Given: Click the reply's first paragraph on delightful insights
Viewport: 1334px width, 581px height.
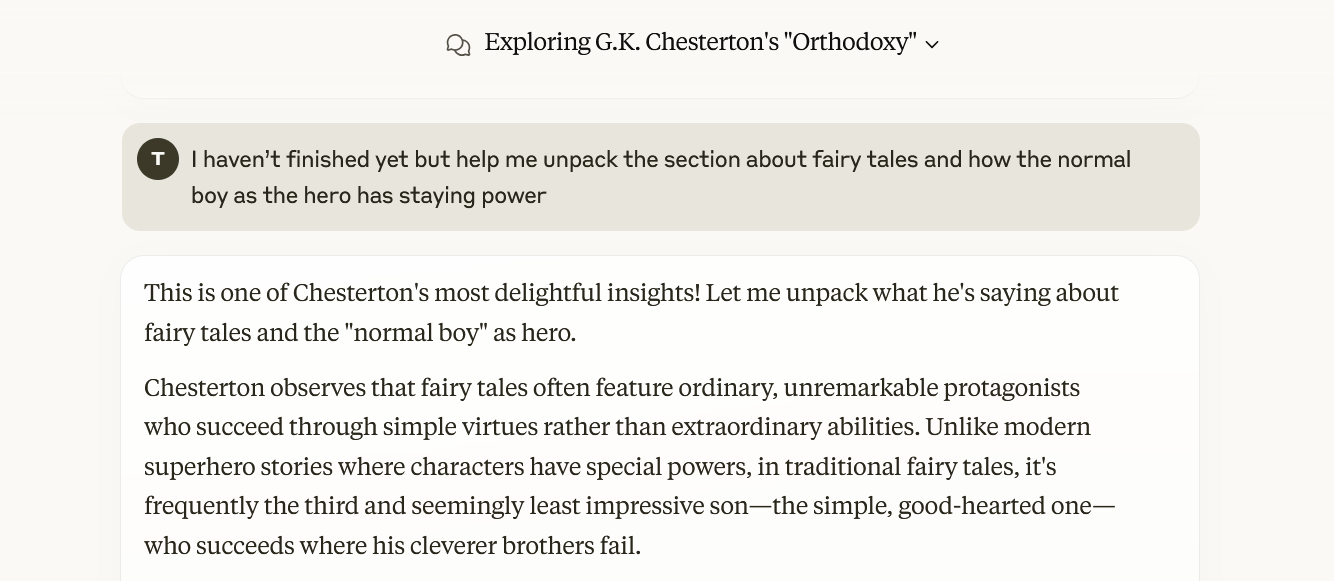Looking at the screenshot, I should [x=631, y=312].
